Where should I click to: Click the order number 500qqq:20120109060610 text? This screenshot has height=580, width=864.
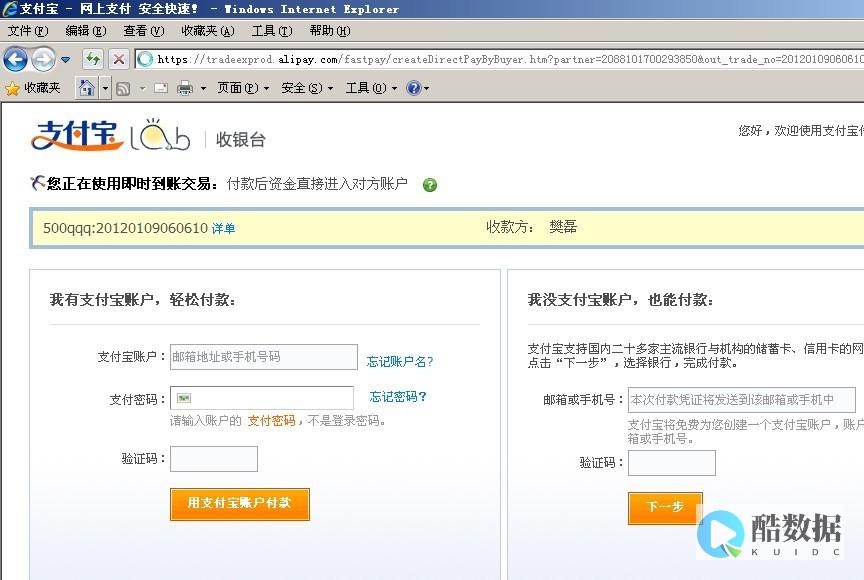tap(125, 228)
